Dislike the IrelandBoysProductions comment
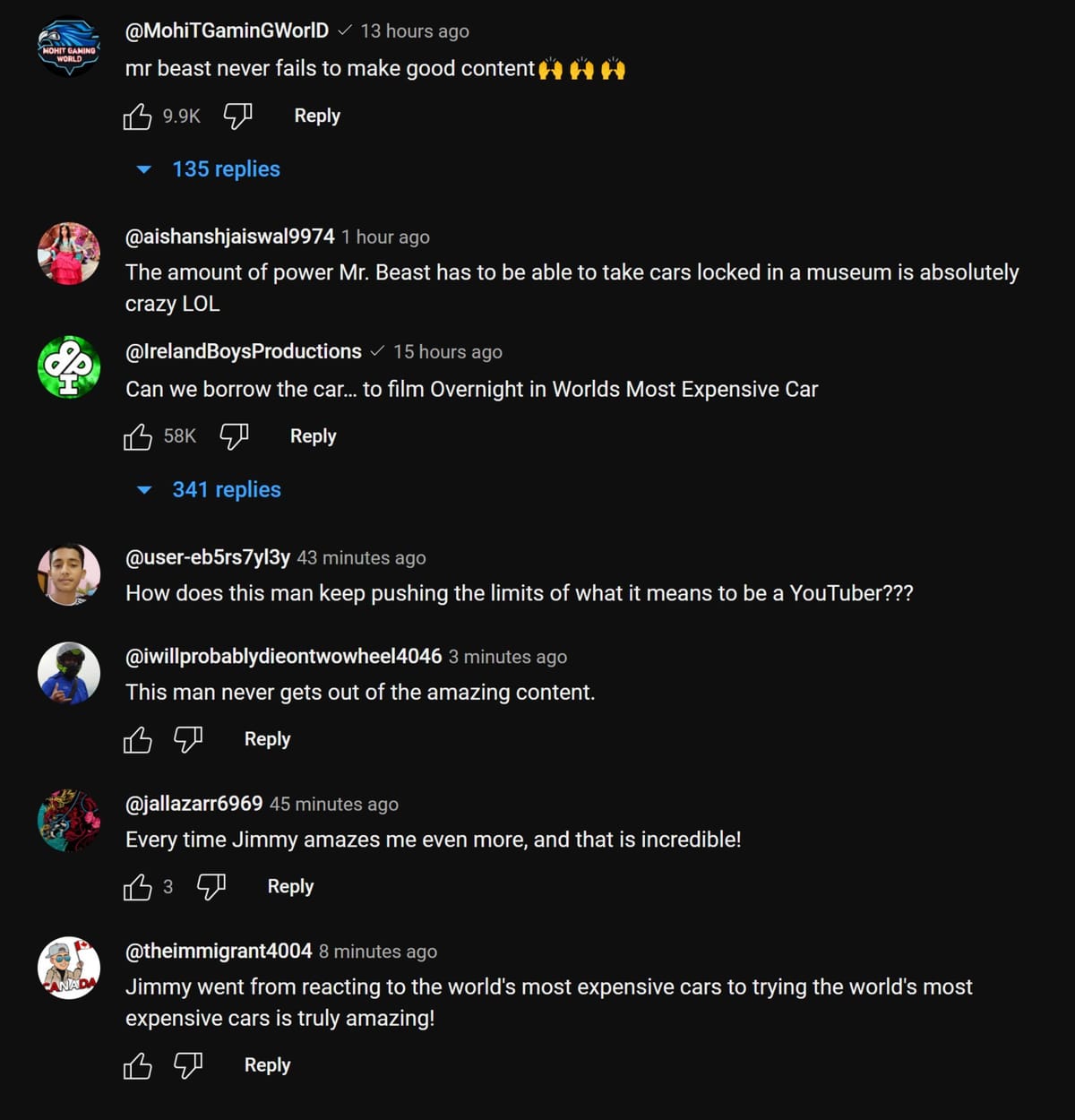The width and height of the screenshot is (1075, 1120). 234,437
